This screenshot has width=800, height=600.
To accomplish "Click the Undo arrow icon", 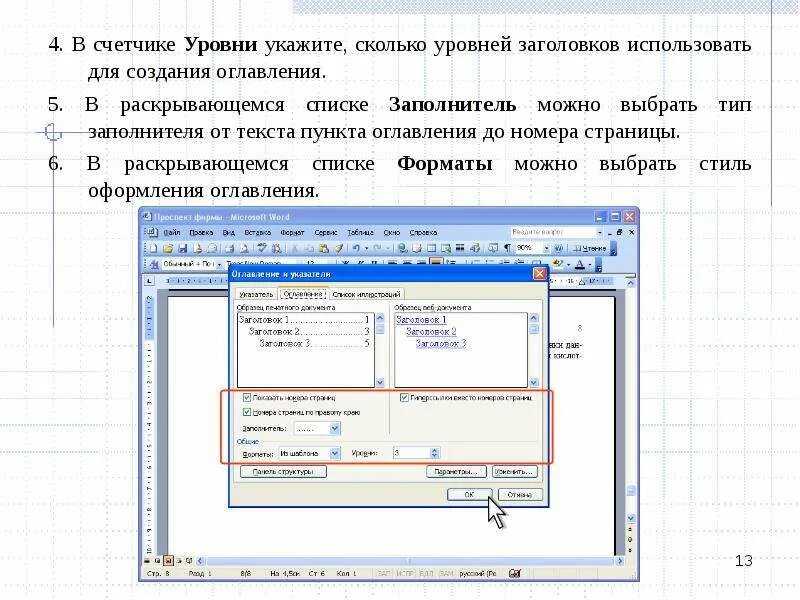I will click(x=356, y=248).
